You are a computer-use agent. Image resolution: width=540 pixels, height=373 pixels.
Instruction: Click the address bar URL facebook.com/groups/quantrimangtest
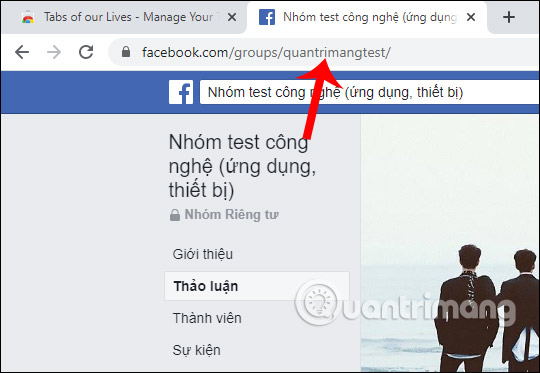pos(266,53)
